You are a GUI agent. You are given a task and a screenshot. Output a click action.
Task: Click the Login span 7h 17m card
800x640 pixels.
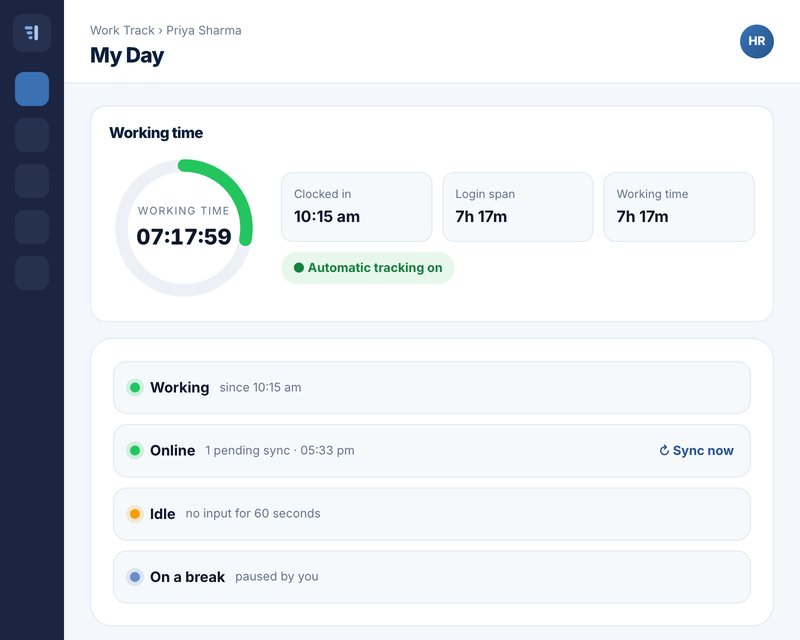tap(518, 207)
